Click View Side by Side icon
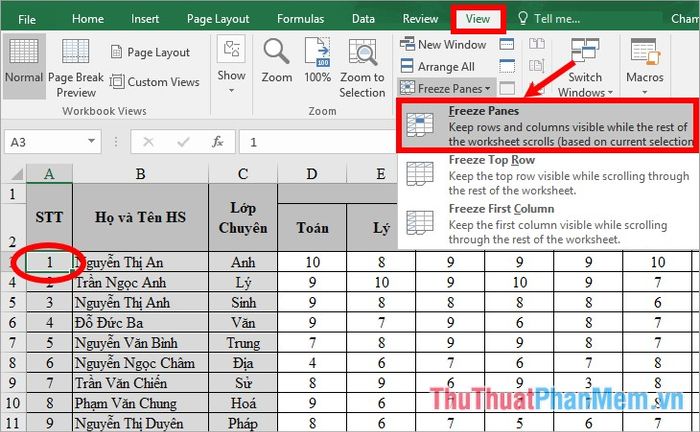Screen dimensions: 700x432 [537, 44]
